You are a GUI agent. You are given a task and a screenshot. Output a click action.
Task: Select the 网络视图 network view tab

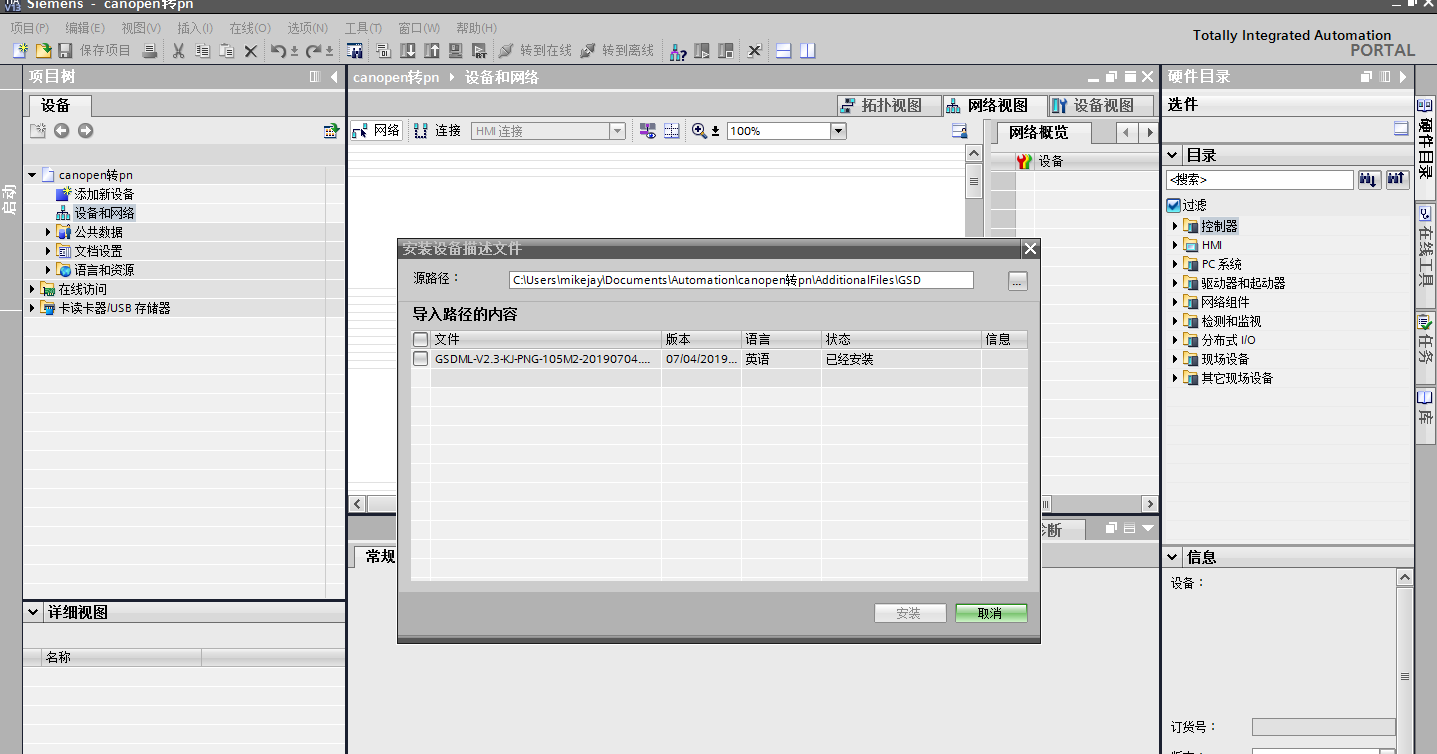coord(994,105)
